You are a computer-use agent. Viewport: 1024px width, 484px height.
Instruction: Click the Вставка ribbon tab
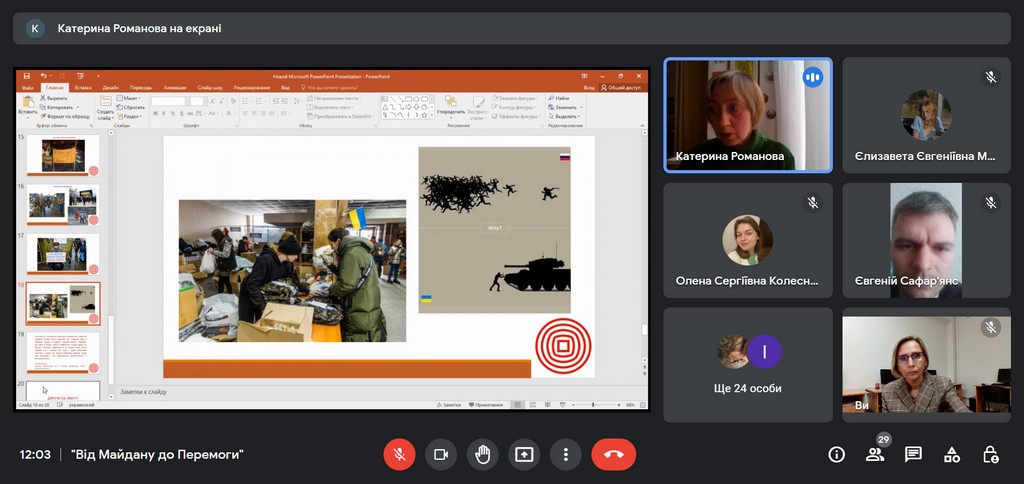point(82,88)
